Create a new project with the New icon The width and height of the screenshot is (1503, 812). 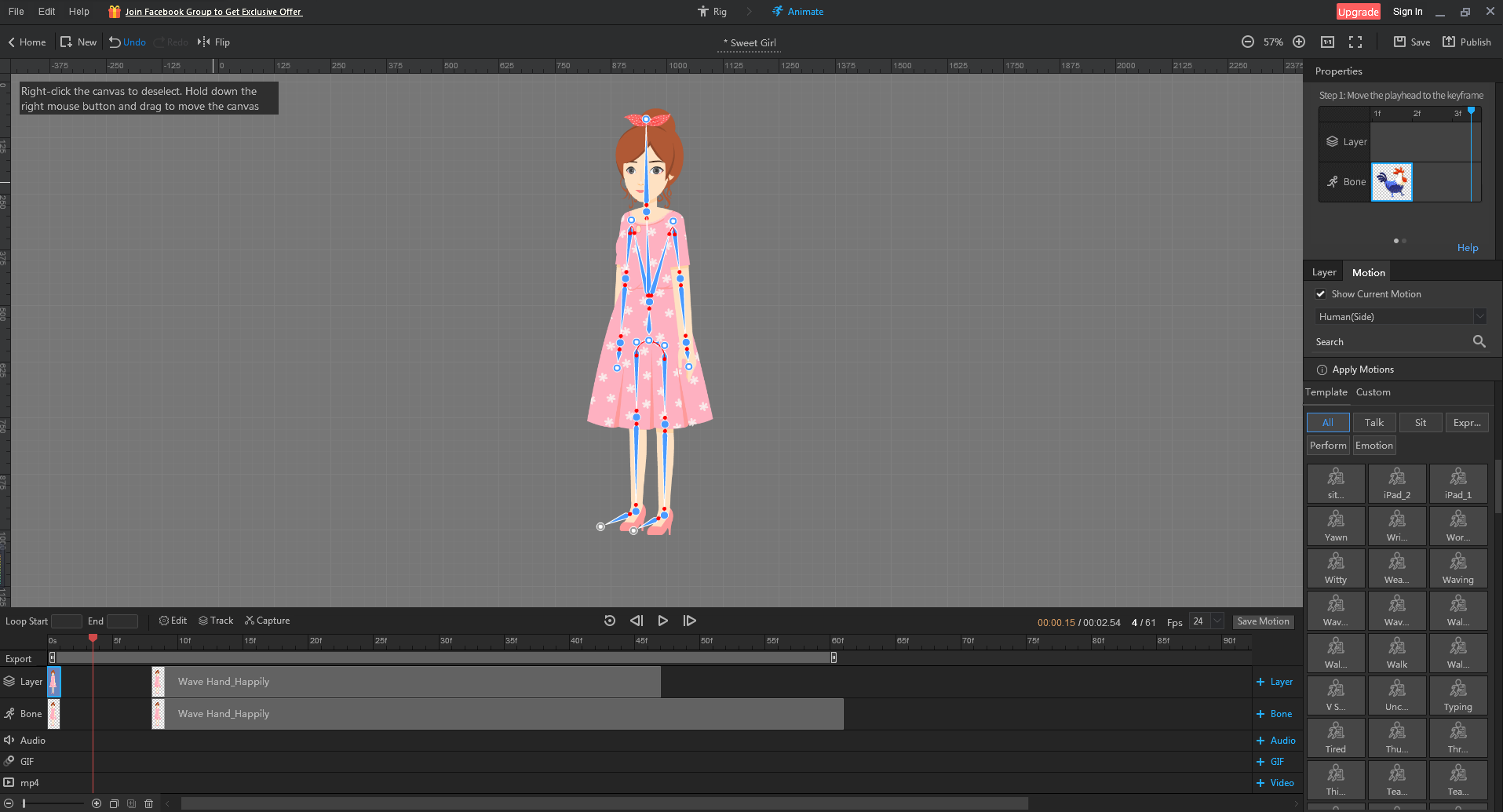pos(78,42)
